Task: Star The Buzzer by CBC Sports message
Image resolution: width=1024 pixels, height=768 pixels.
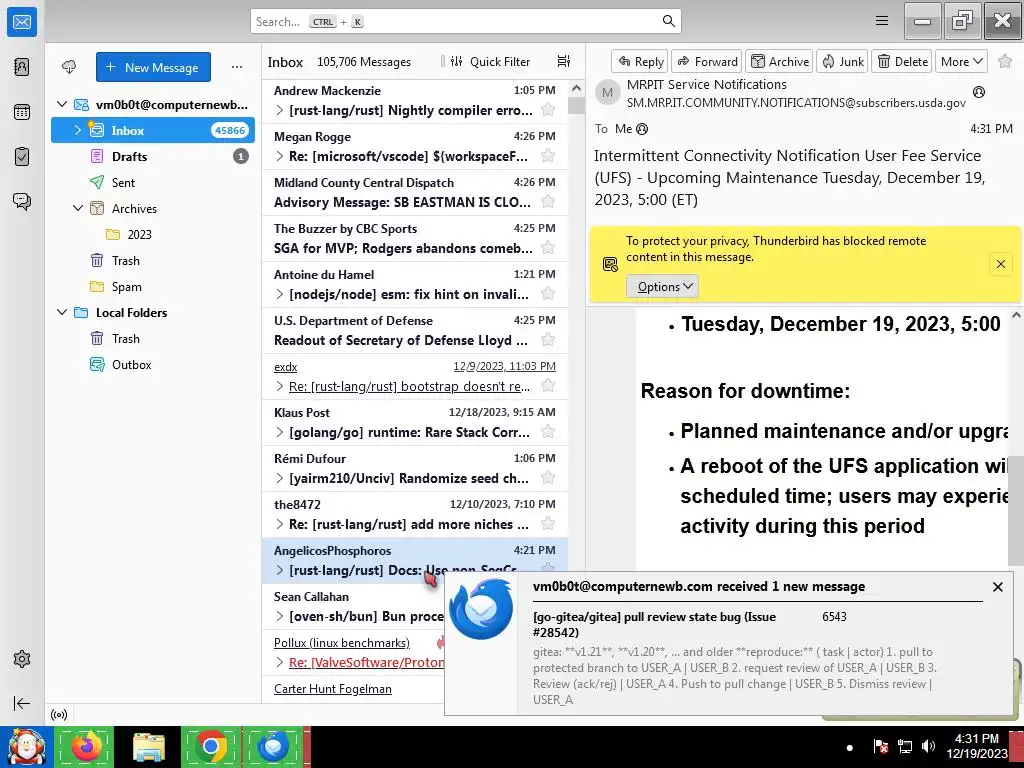Action: pos(548,248)
